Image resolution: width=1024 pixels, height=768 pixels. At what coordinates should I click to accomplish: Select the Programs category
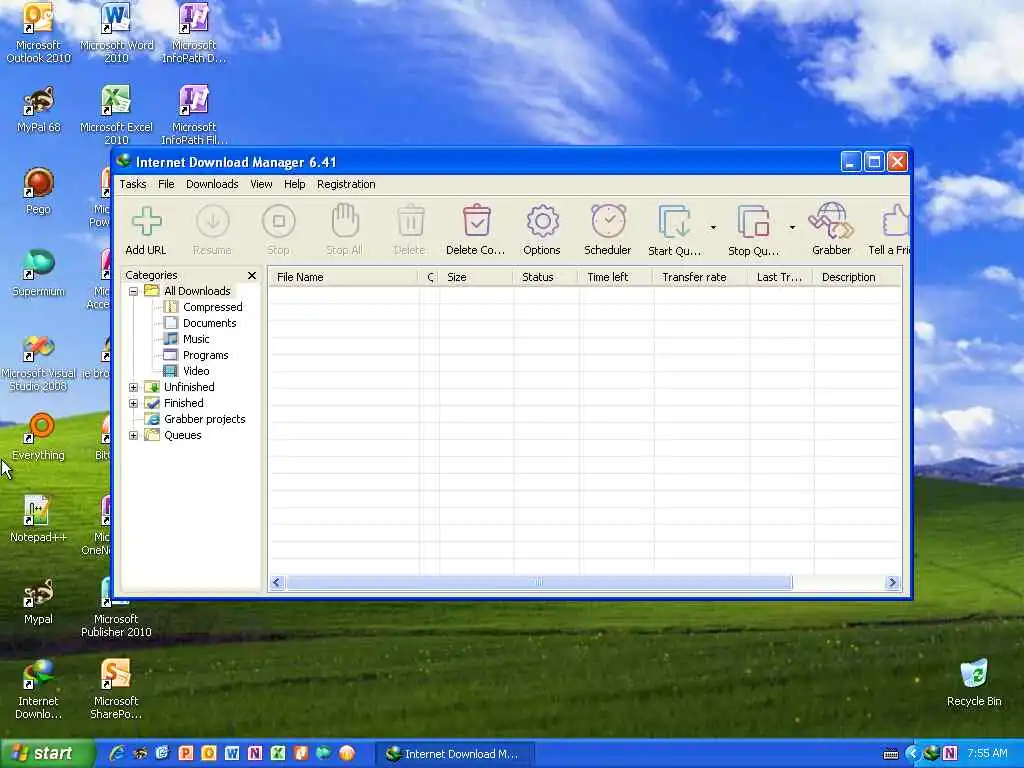click(206, 355)
